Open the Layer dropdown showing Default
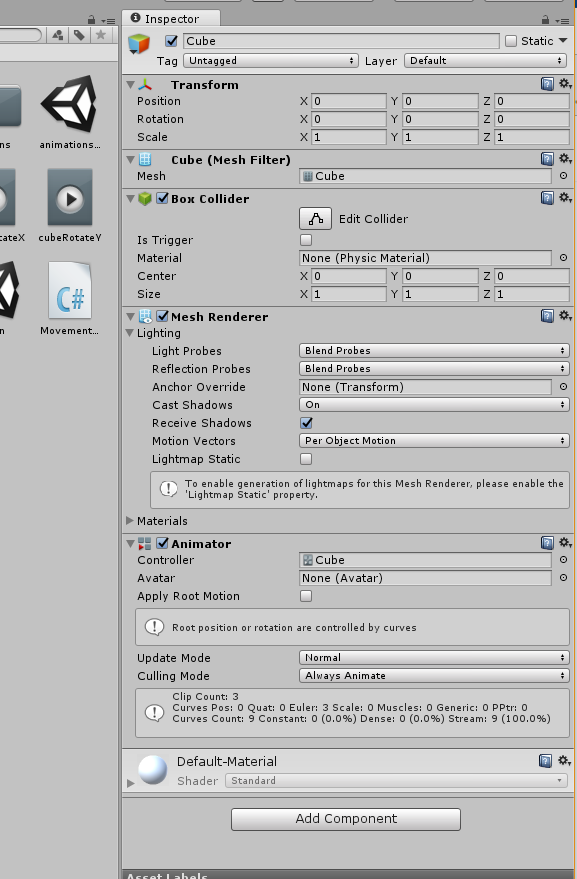Image resolution: width=577 pixels, height=879 pixels. pos(486,61)
